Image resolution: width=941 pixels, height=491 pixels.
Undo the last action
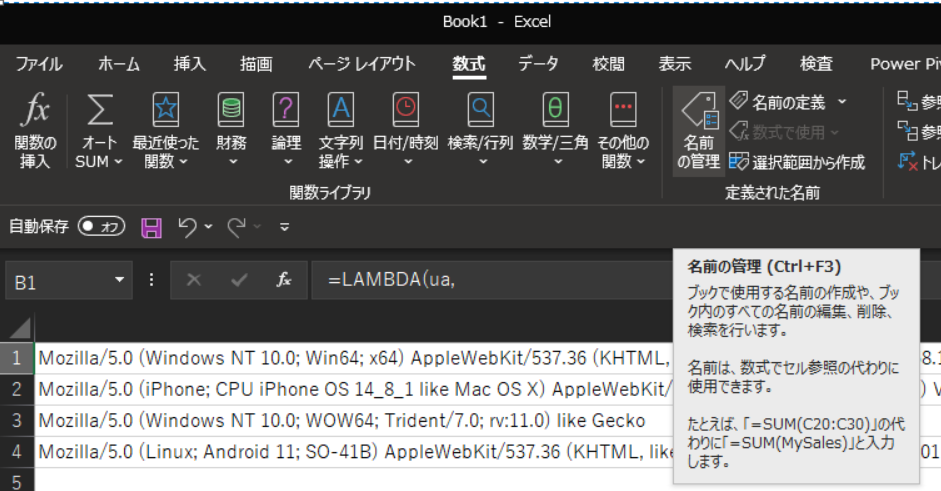(x=187, y=227)
